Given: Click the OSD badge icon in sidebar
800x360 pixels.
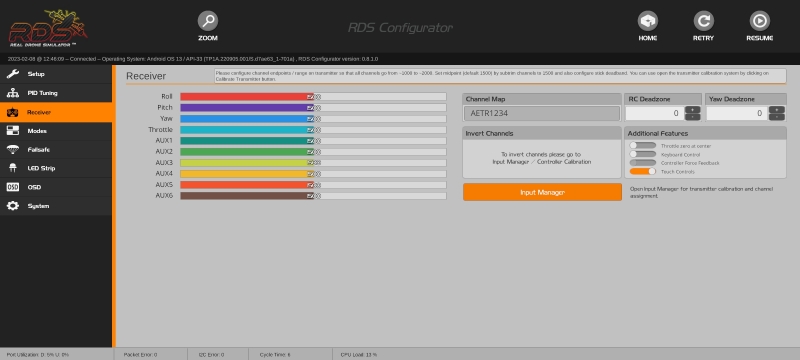Looking at the screenshot, I should click(x=13, y=187).
